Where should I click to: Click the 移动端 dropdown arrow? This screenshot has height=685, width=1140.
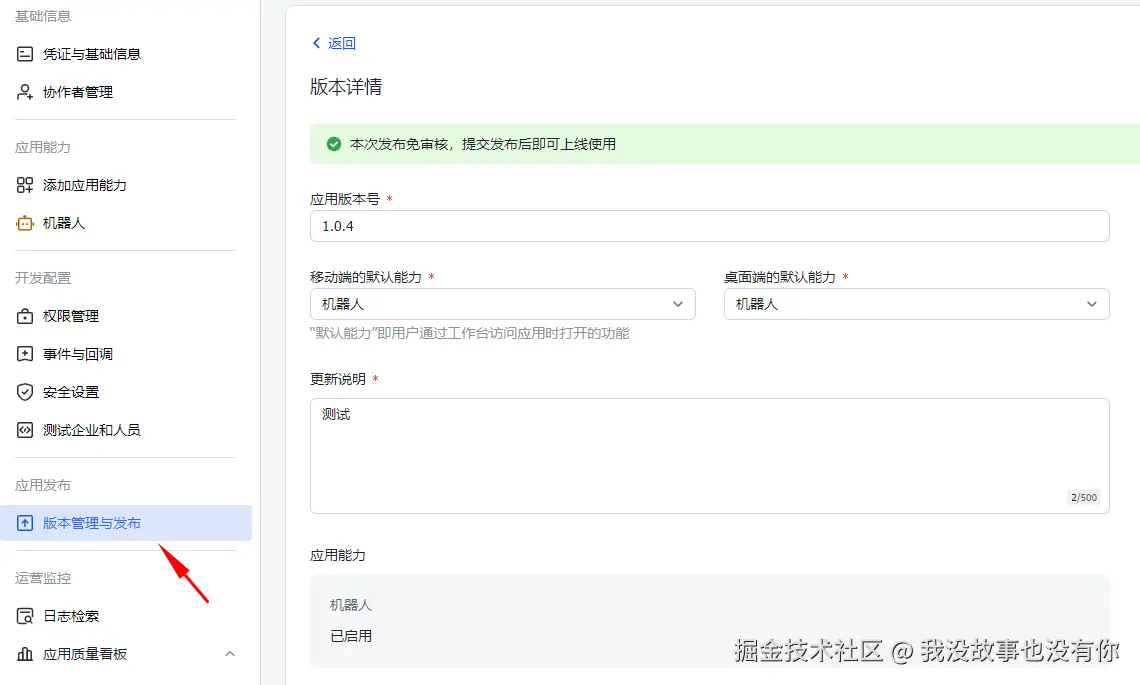point(678,304)
